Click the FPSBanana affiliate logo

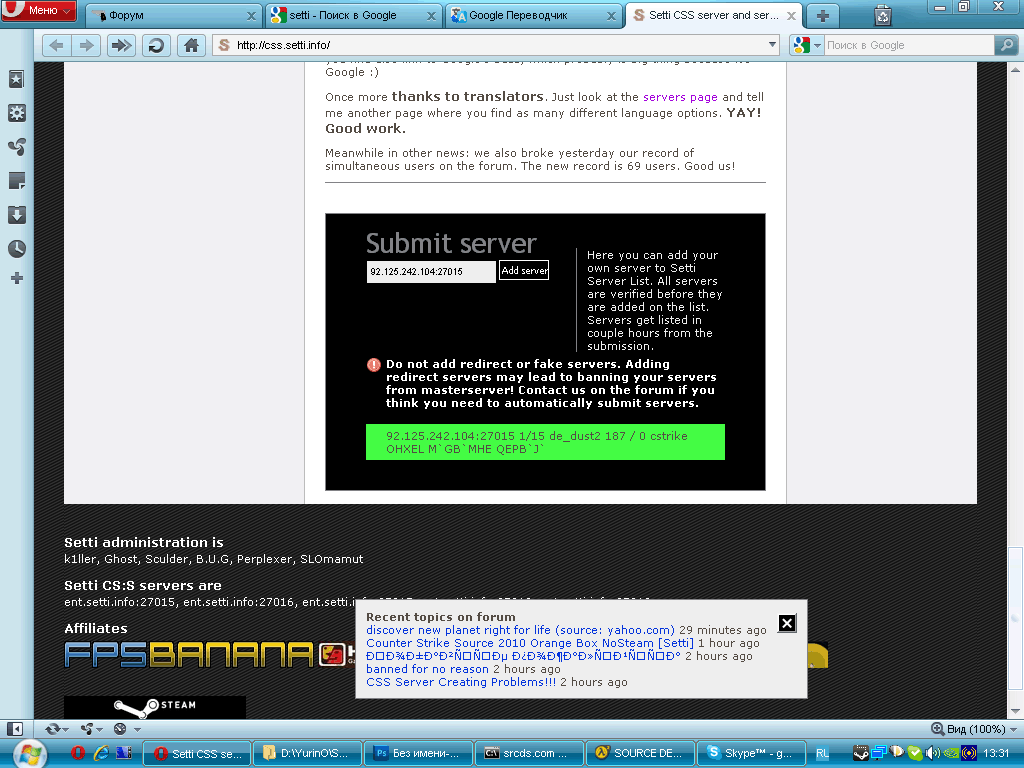point(189,655)
